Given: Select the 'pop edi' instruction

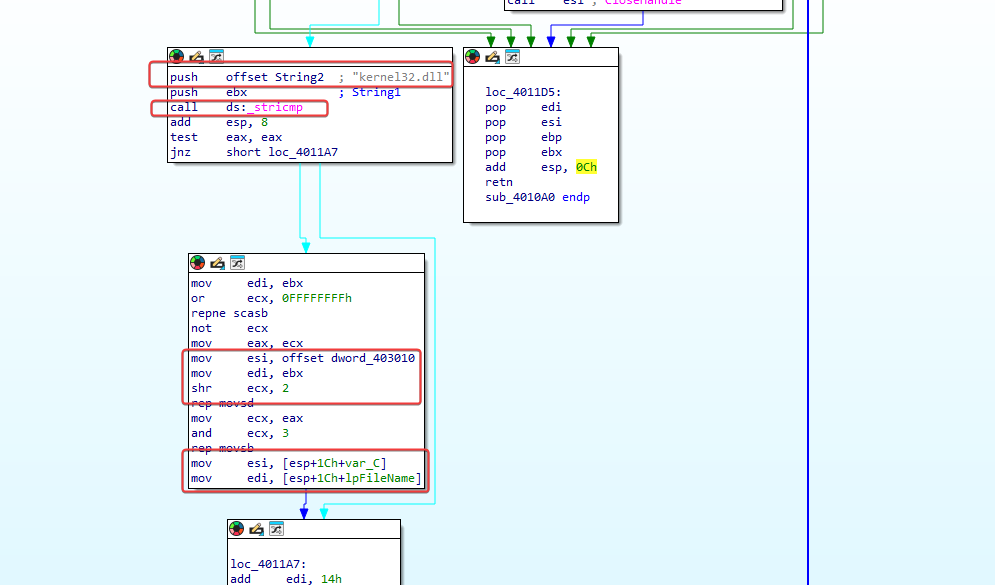Looking at the screenshot, I should (523, 107).
